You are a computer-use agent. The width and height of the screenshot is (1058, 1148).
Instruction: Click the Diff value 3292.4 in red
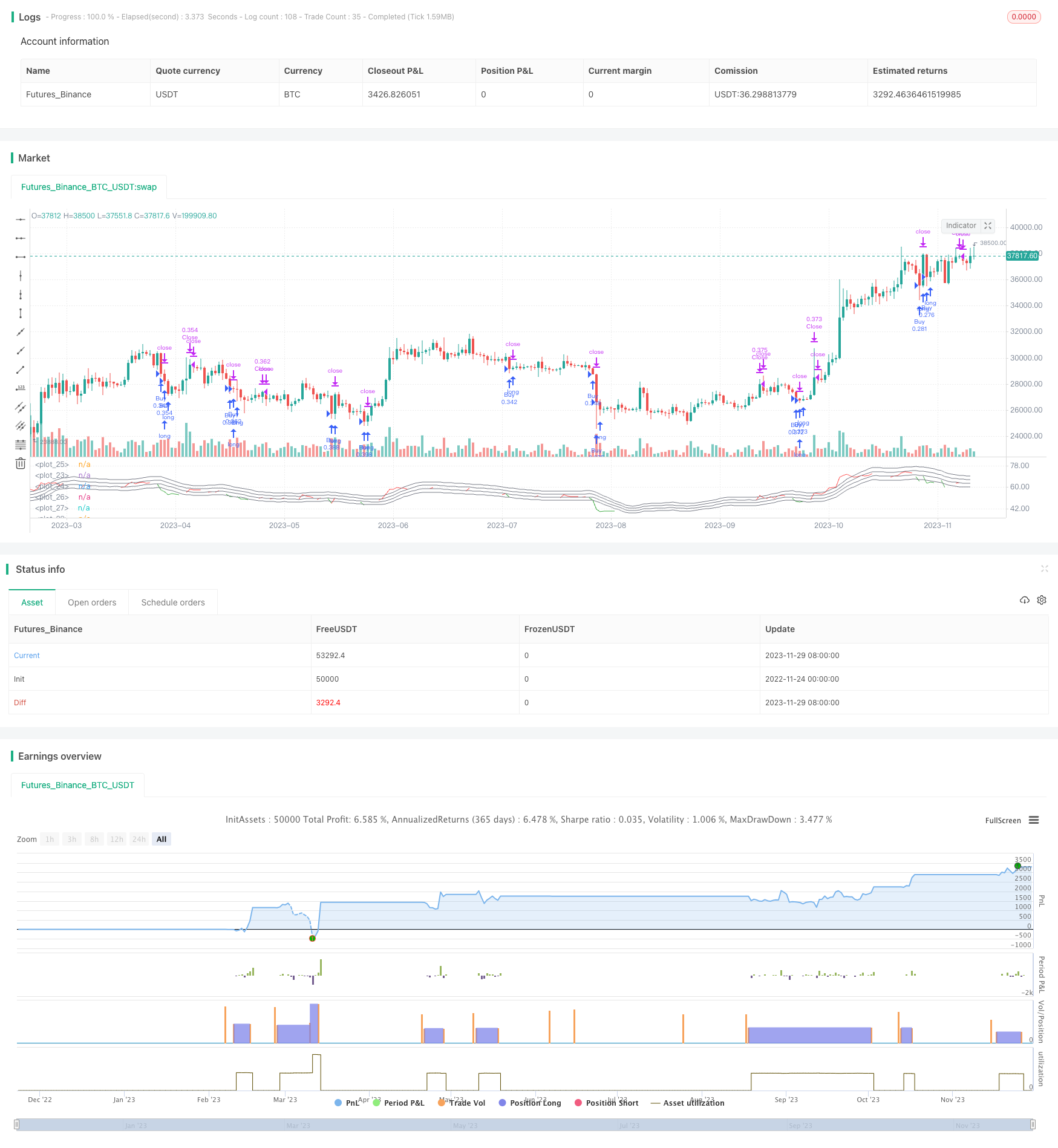click(328, 703)
